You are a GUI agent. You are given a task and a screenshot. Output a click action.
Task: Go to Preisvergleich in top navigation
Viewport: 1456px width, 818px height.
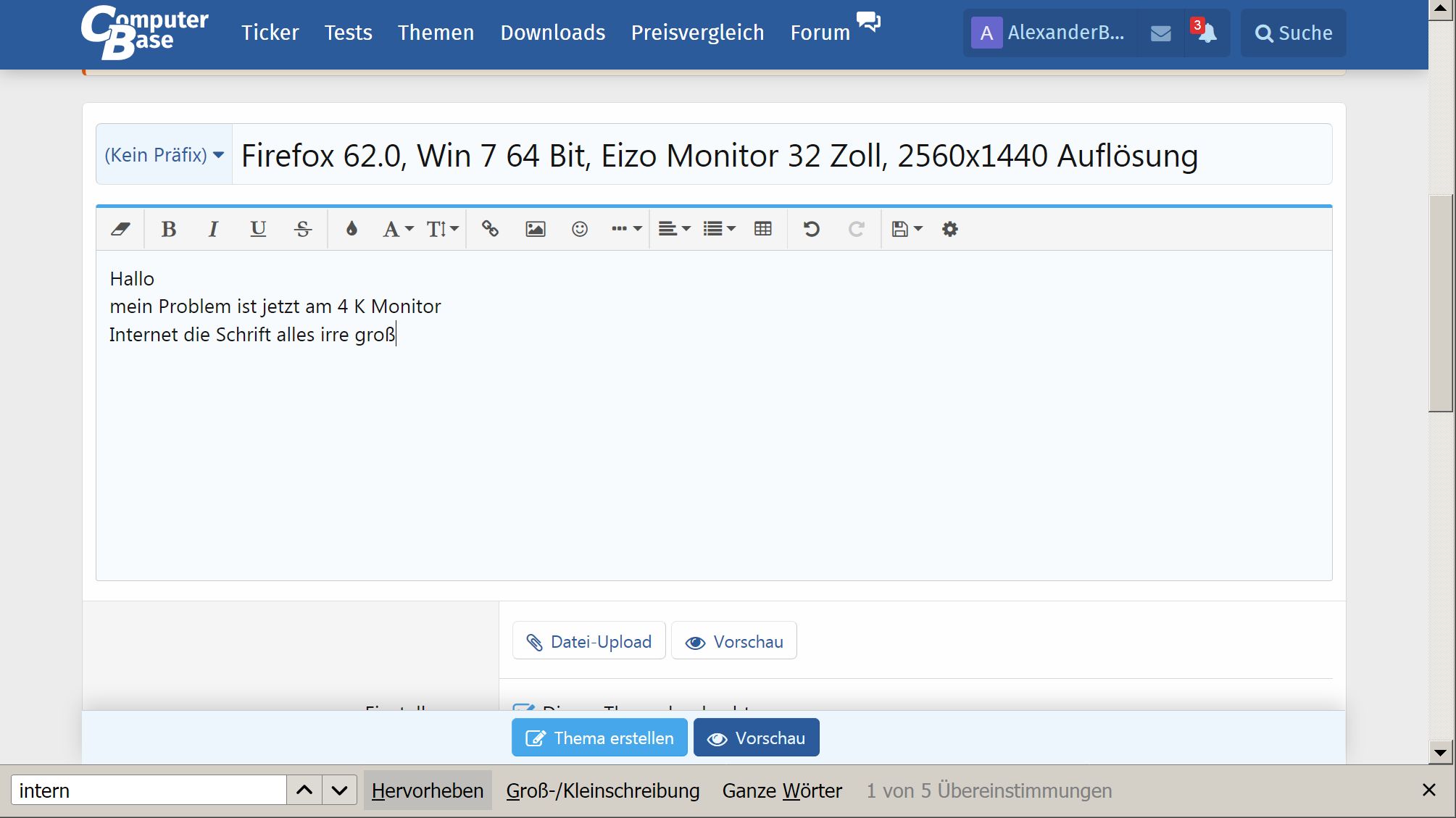tap(697, 33)
